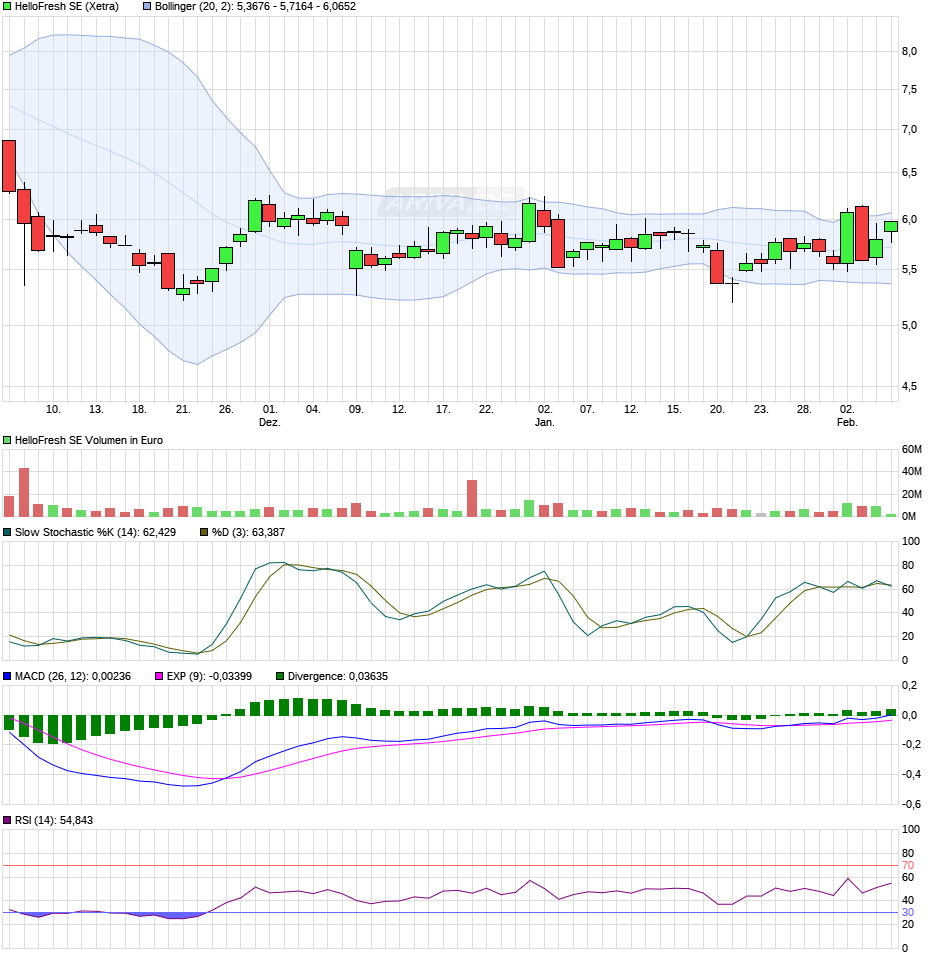Viewport: 940px width, 958px height.
Task: Click the teal Slow Stochastic %K legend swatch
Action: [x=7, y=532]
